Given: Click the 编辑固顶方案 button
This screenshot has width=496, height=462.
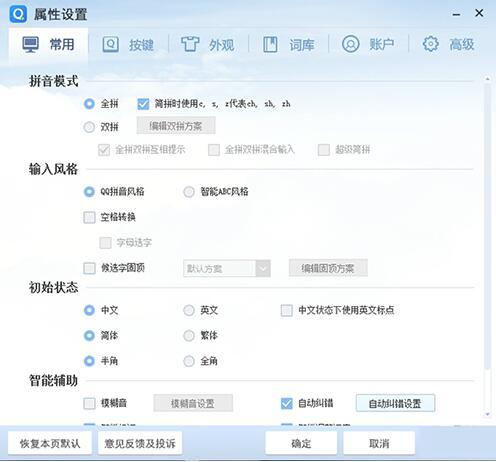Looking at the screenshot, I should click(x=328, y=268).
